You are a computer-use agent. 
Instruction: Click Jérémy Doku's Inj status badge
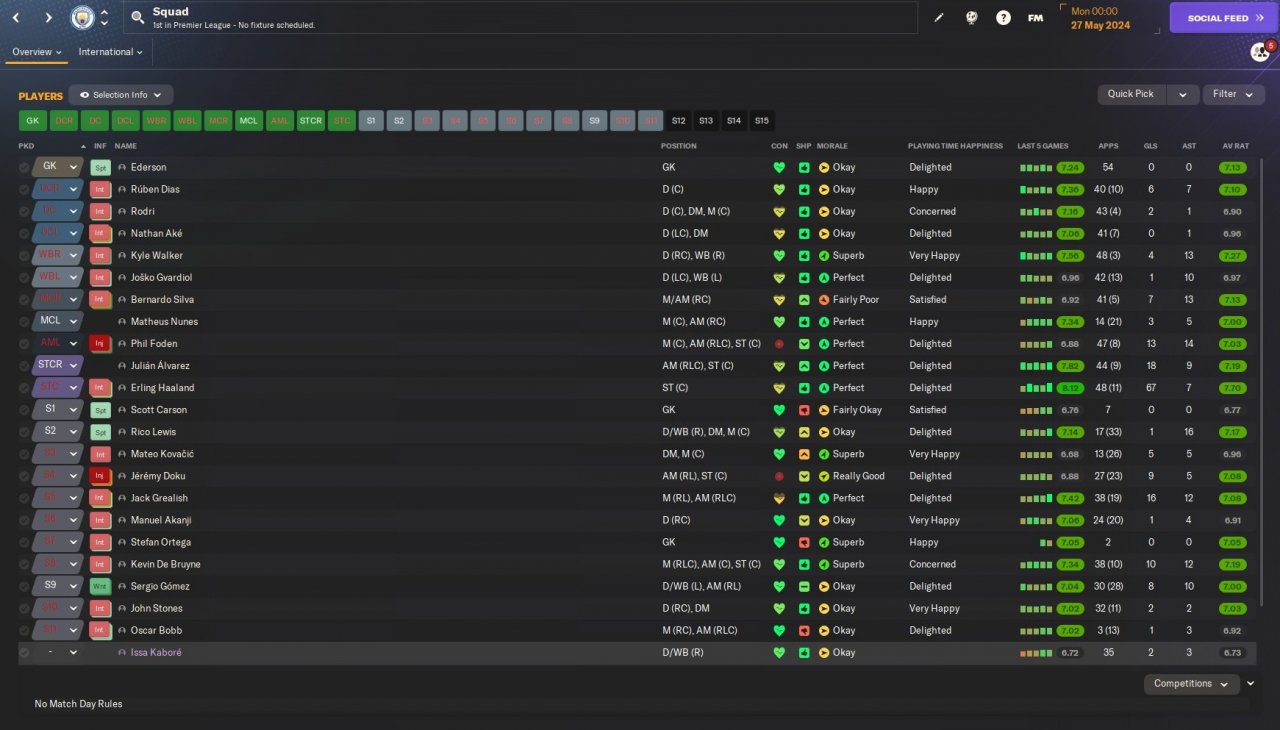[100, 476]
